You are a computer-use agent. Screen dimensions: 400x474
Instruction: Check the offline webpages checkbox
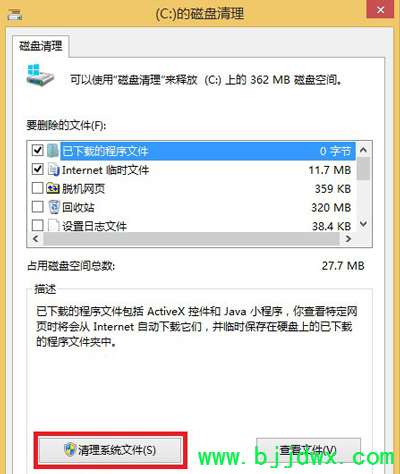[x=37, y=188]
